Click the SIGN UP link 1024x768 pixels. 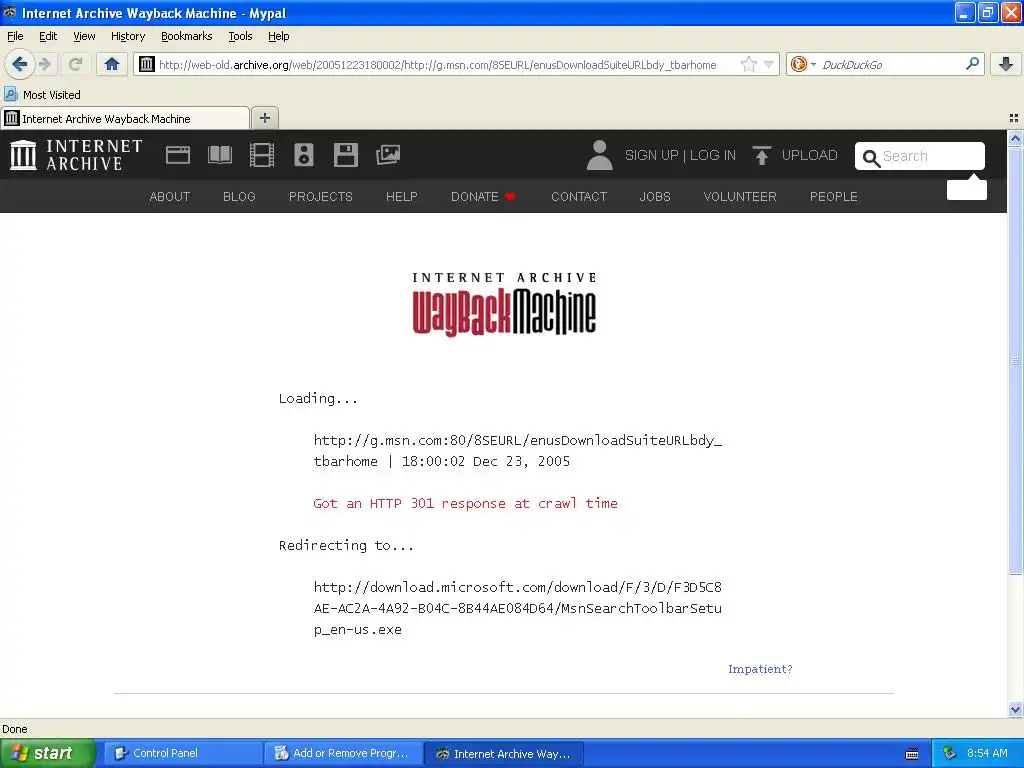pyautogui.click(x=651, y=155)
